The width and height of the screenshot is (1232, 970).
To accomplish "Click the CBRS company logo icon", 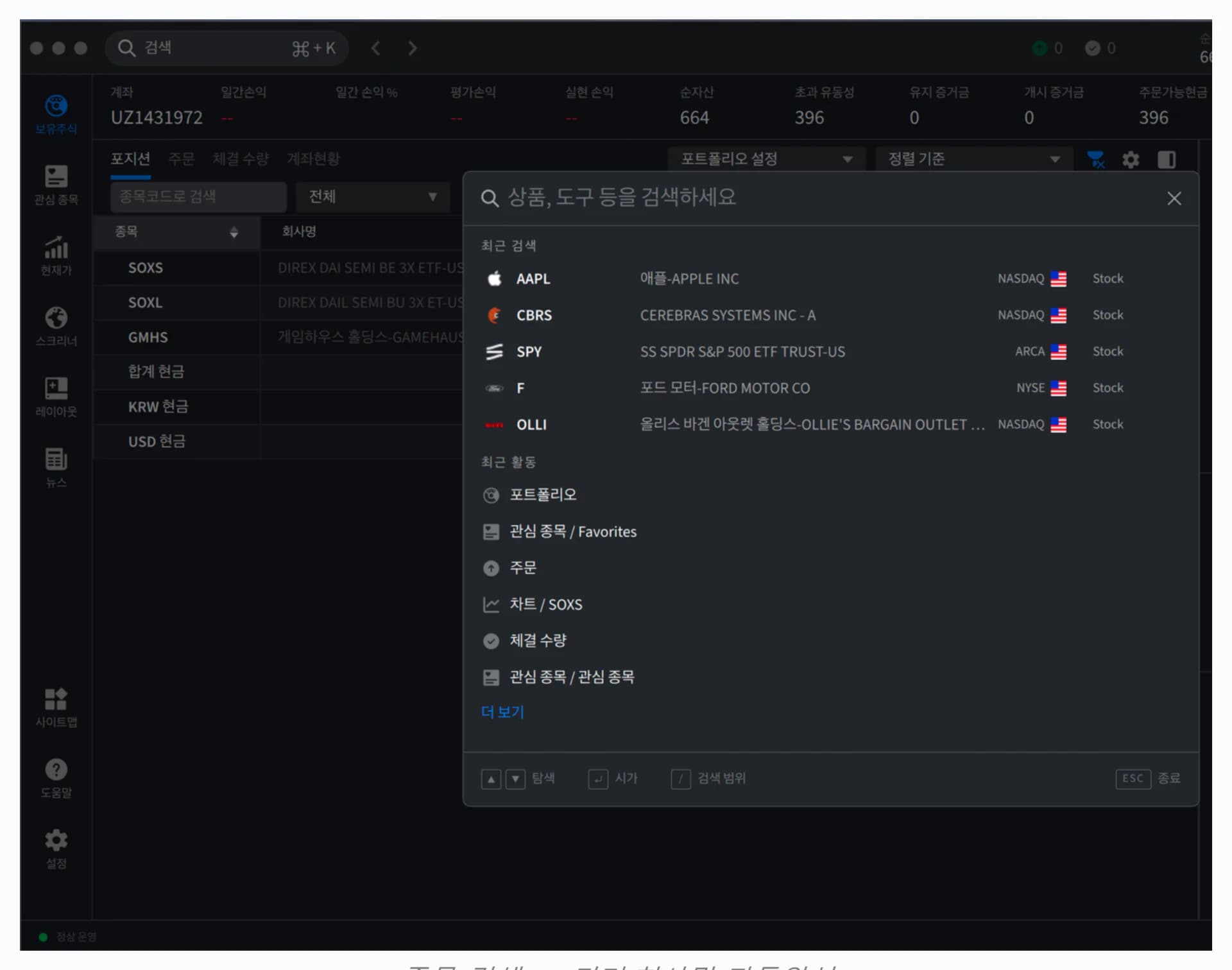I will [x=495, y=315].
